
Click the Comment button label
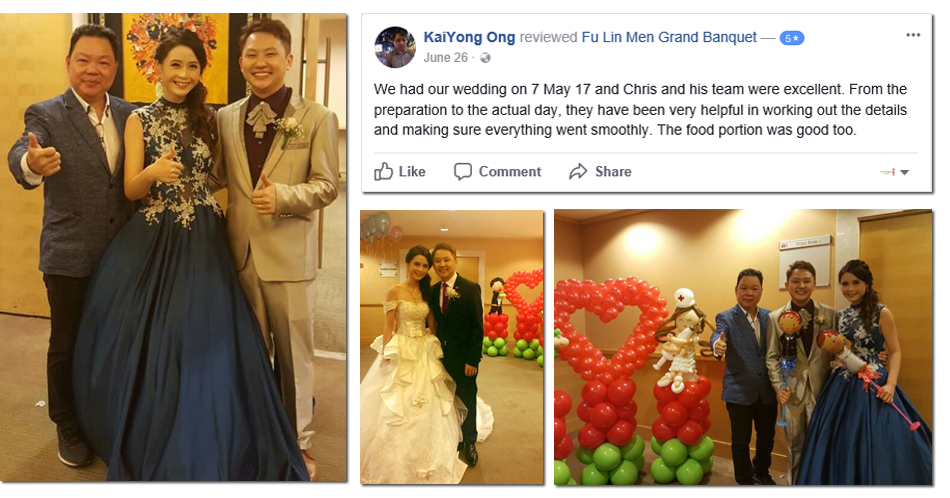[510, 172]
